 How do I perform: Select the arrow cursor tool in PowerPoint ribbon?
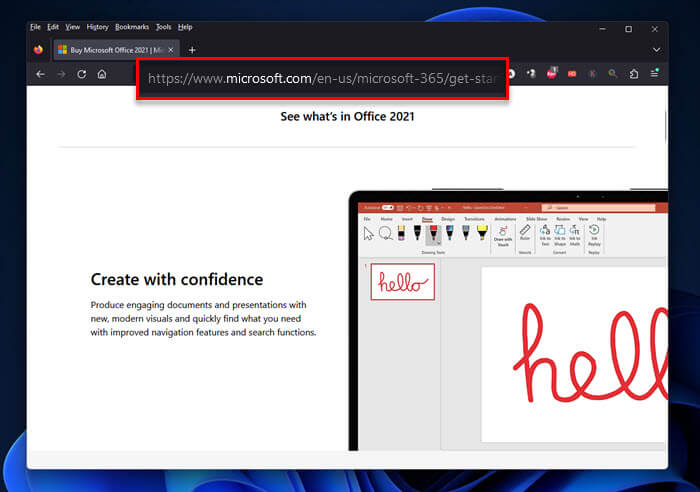pyautogui.click(x=368, y=233)
